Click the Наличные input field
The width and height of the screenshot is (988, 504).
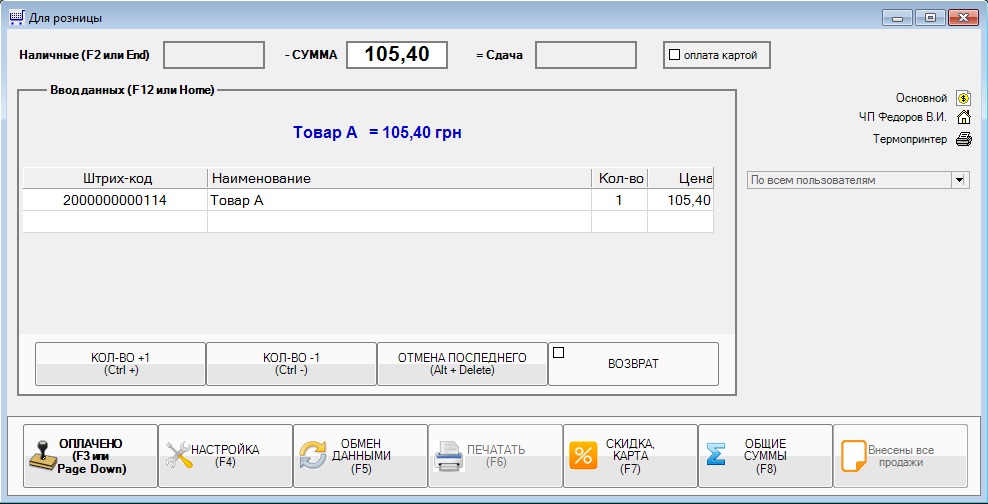point(214,55)
